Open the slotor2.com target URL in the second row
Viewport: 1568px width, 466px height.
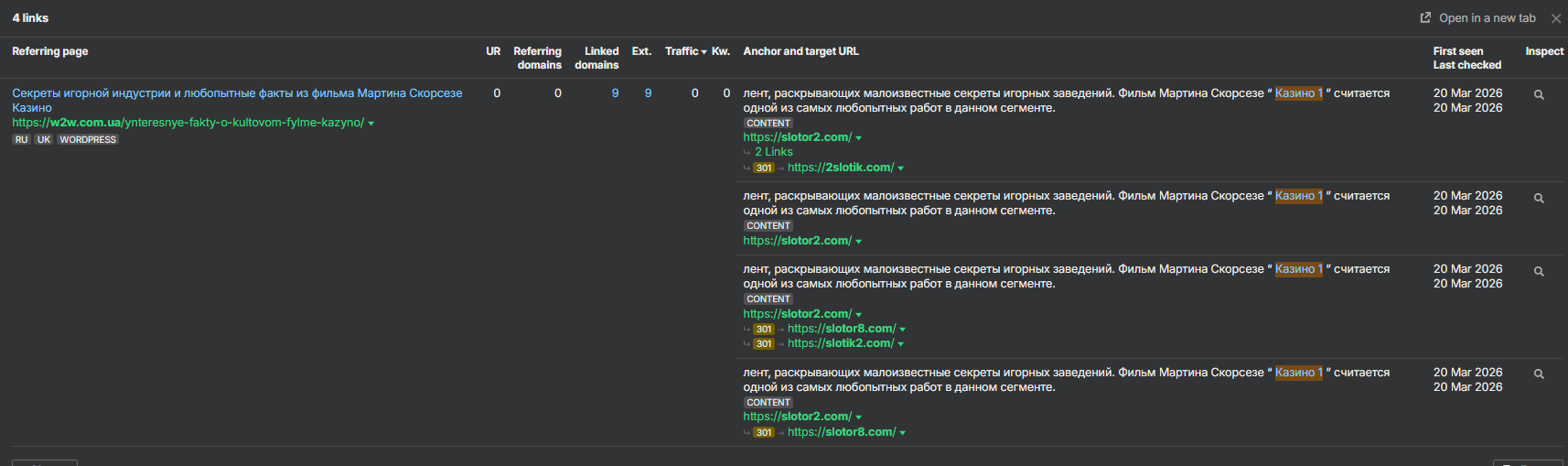pos(797,241)
